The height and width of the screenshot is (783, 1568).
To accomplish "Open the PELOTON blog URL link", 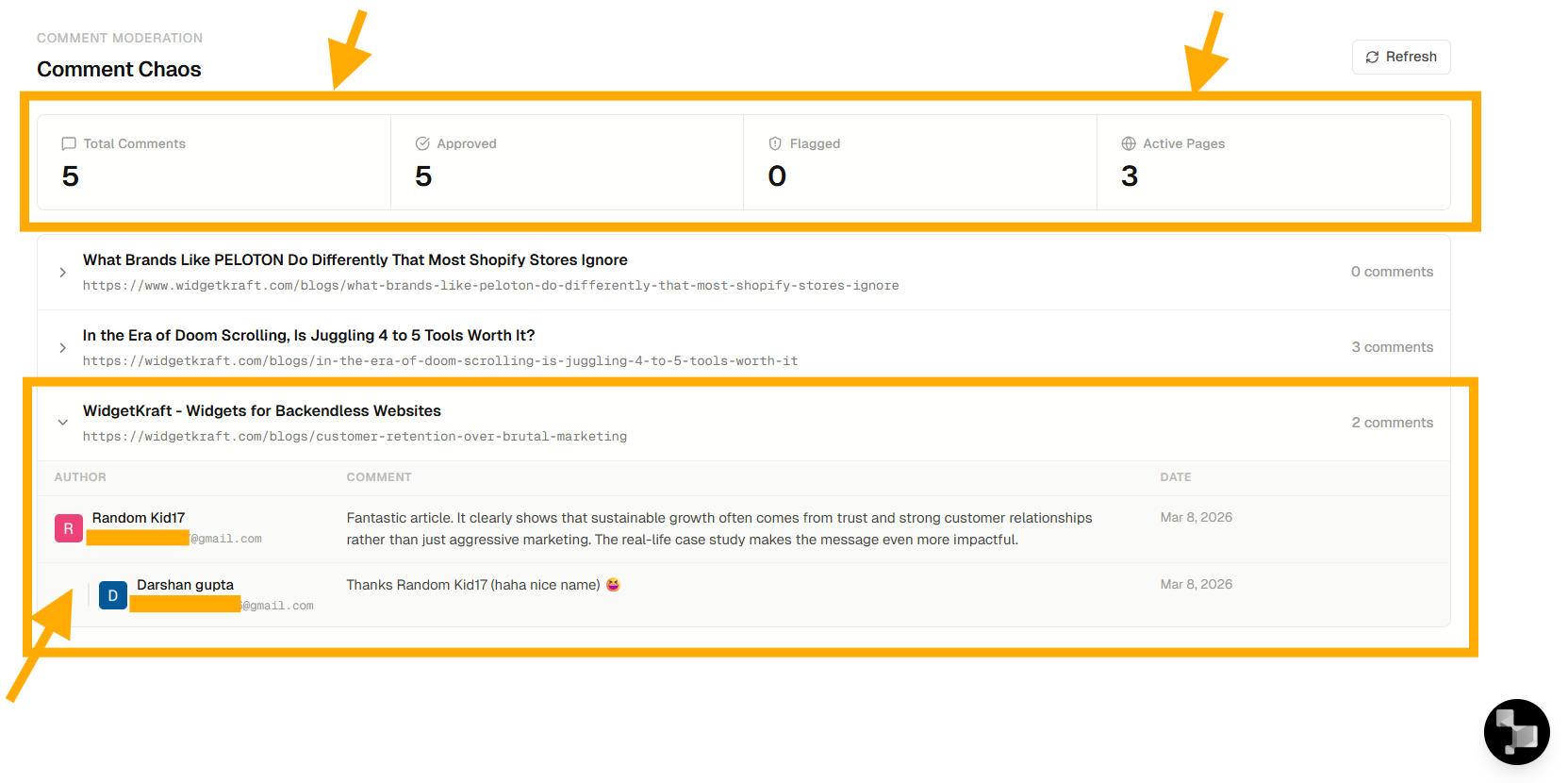I will coord(490,286).
